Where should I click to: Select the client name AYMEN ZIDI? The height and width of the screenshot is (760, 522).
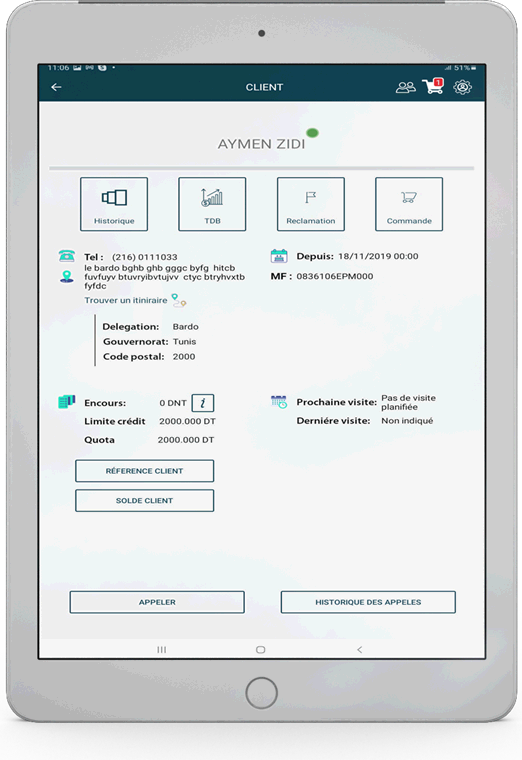coord(261,144)
